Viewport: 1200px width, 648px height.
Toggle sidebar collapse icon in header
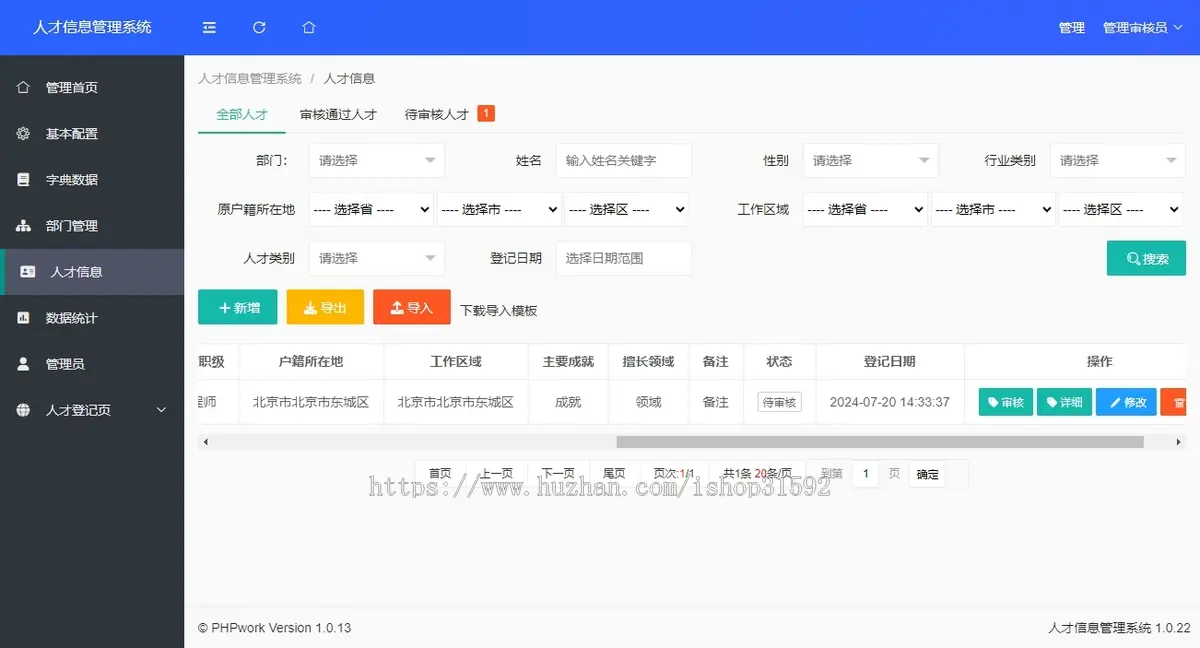pos(209,27)
